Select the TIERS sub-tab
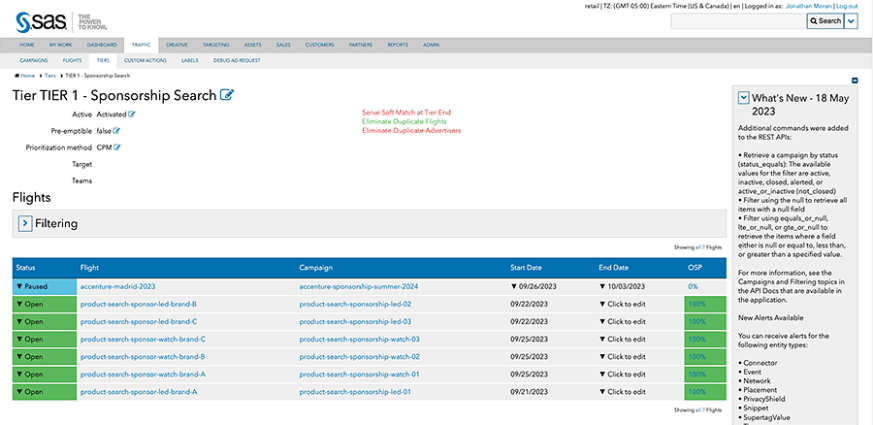 (103, 60)
